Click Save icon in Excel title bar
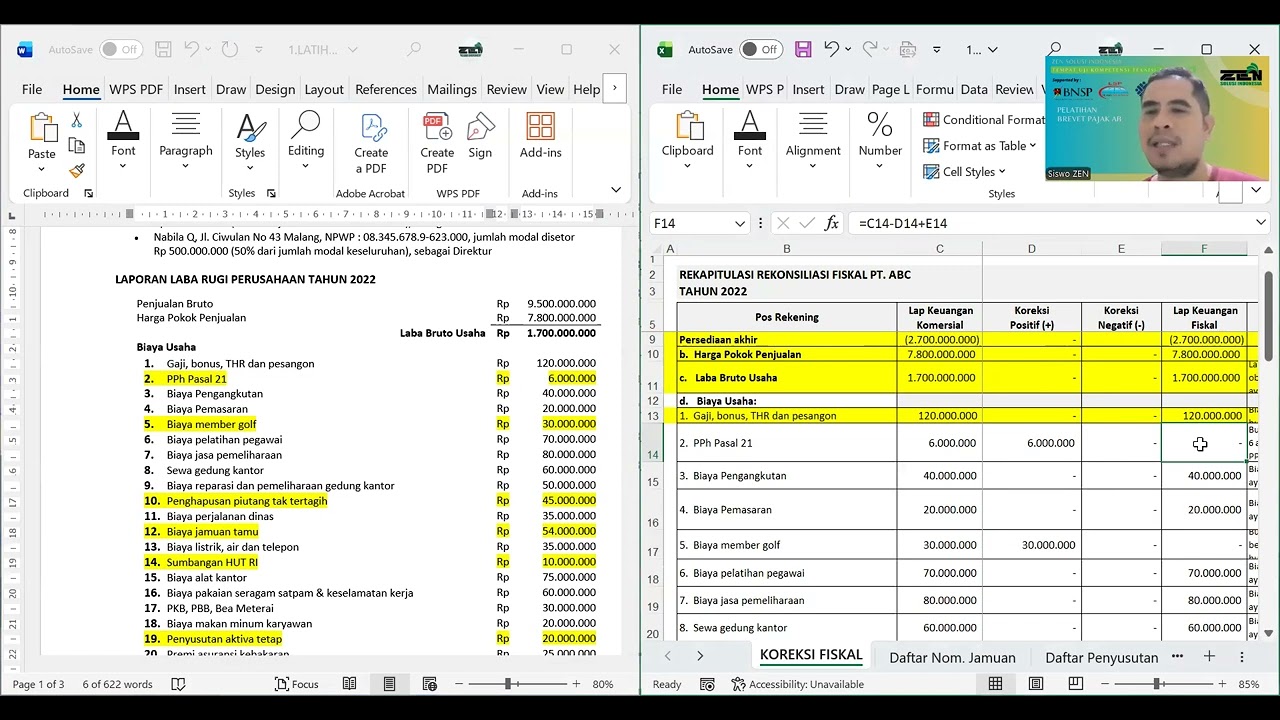The image size is (1280, 720). (803, 49)
